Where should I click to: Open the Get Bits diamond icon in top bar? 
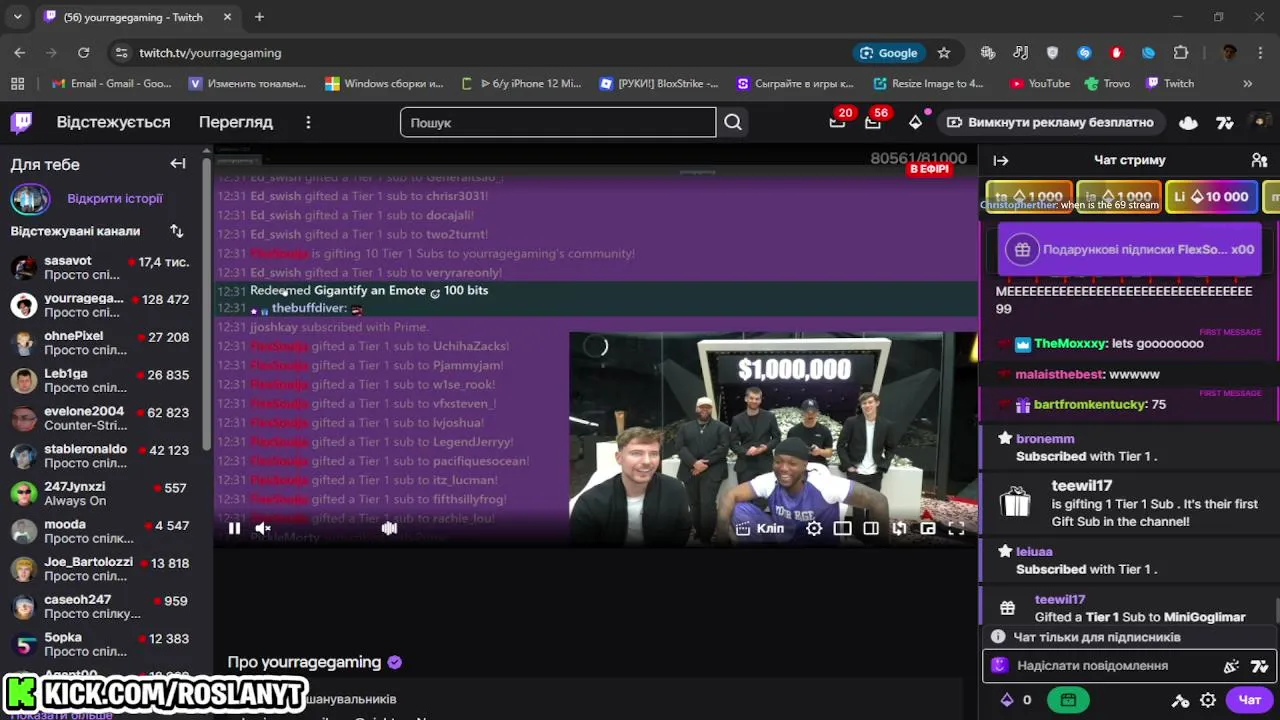915,122
